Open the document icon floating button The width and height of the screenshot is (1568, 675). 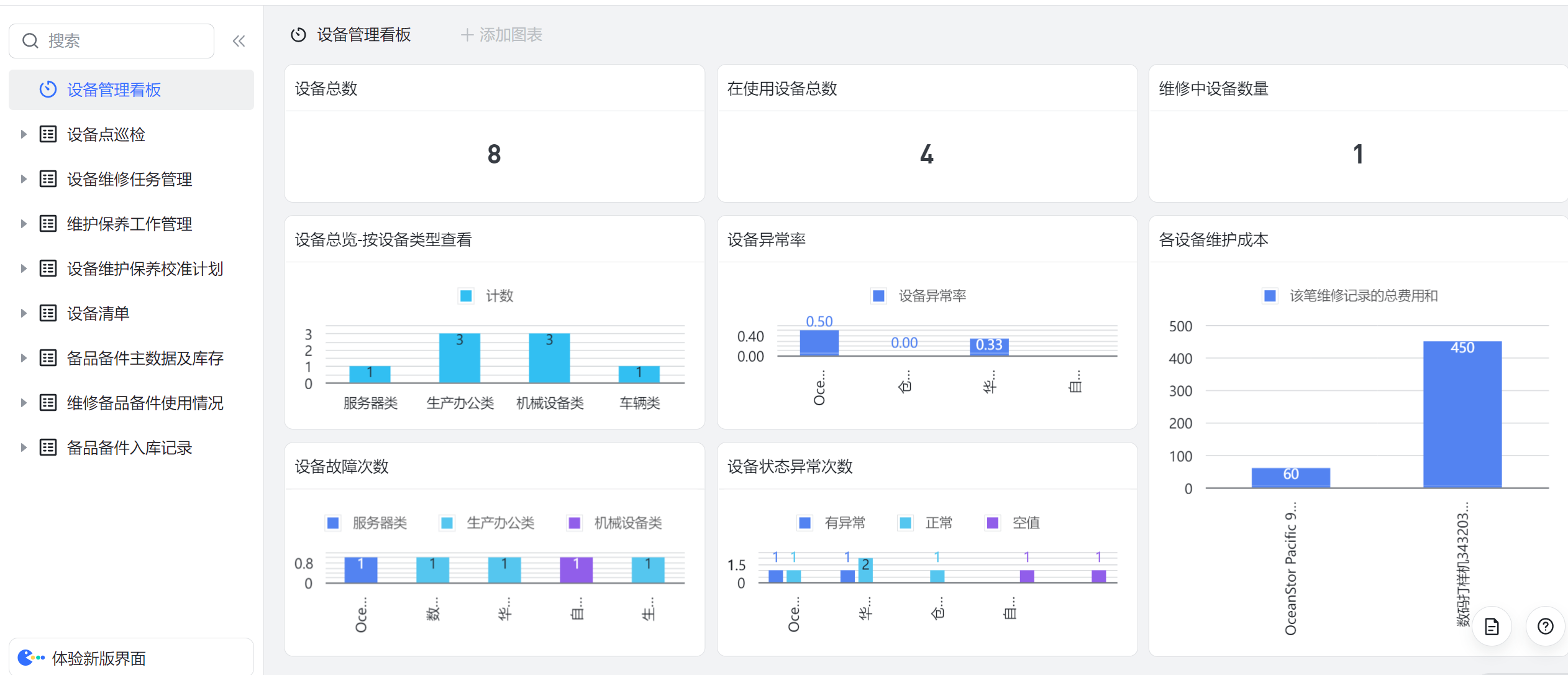pos(1492,626)
